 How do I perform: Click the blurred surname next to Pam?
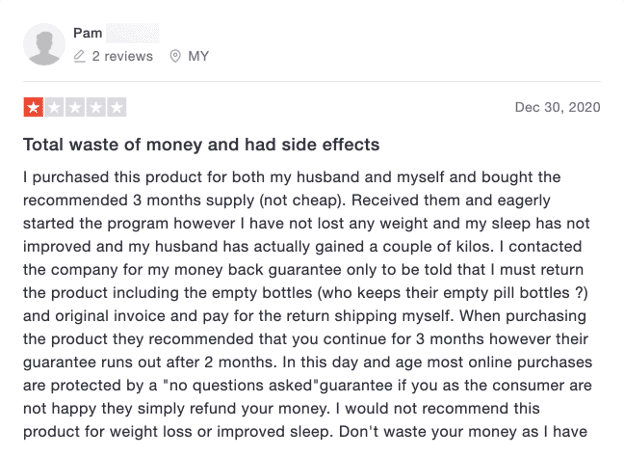tap(133, 33)
